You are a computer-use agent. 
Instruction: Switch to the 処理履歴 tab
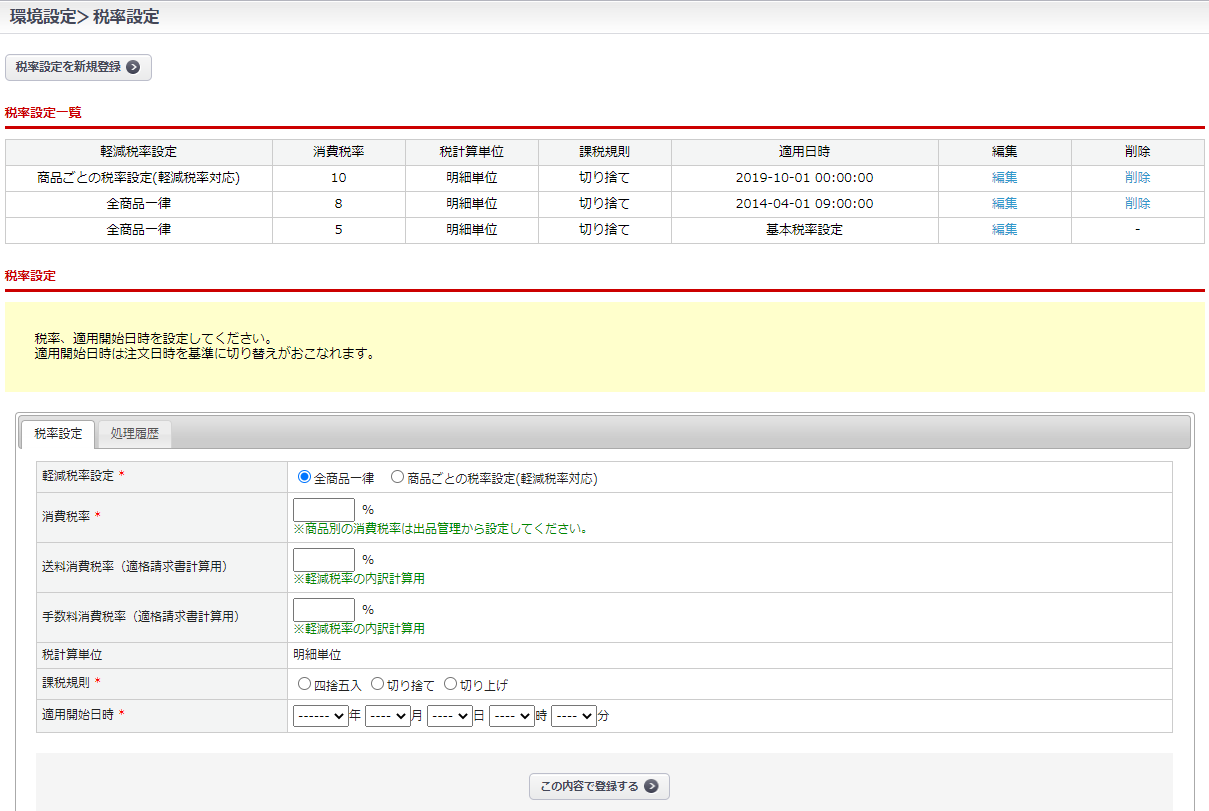pyautogui.click(x=135, y=434)
